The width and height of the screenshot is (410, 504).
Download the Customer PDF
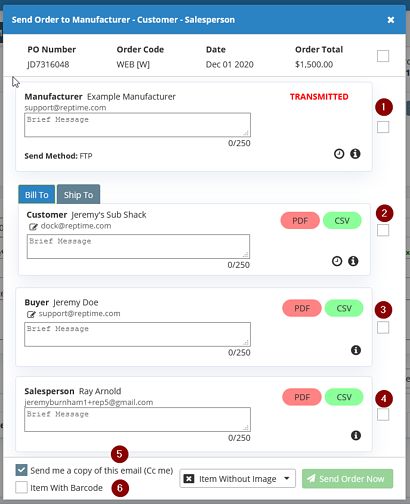300,221
